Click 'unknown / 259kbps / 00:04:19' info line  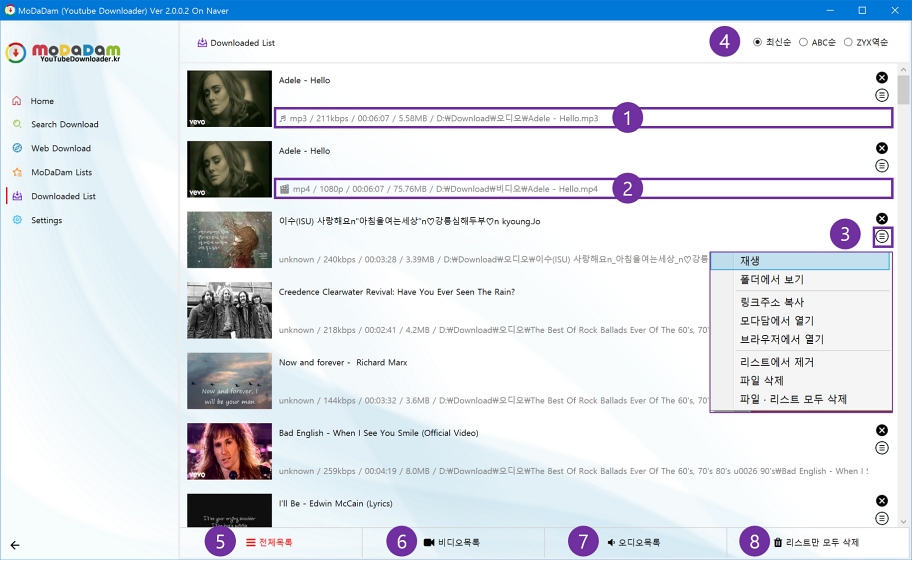tap(573, 471)
